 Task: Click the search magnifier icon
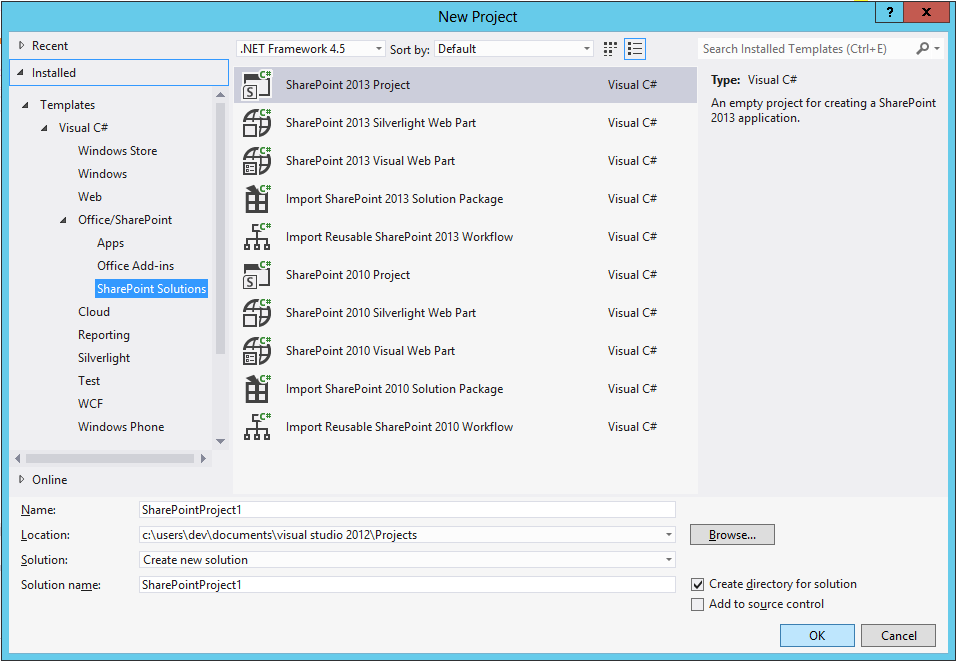(922, 48)
